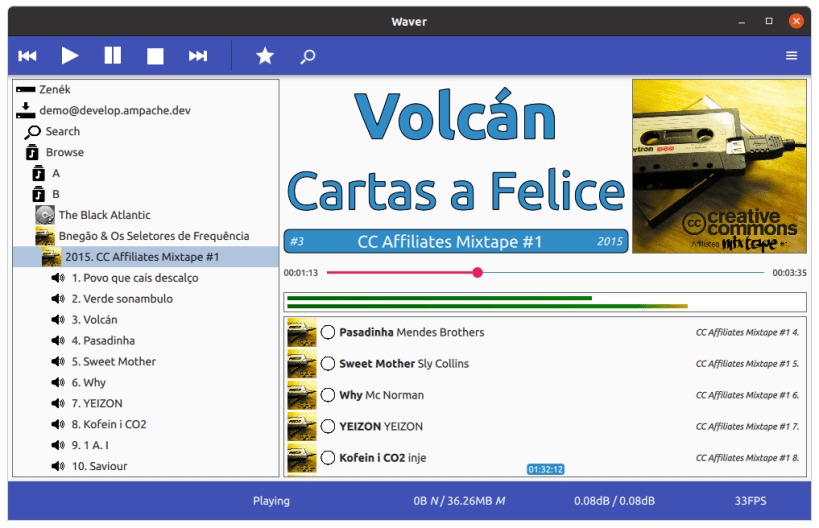Maximize the Waver window
This screenshot has width=819, height=528.
click(769, 21)
